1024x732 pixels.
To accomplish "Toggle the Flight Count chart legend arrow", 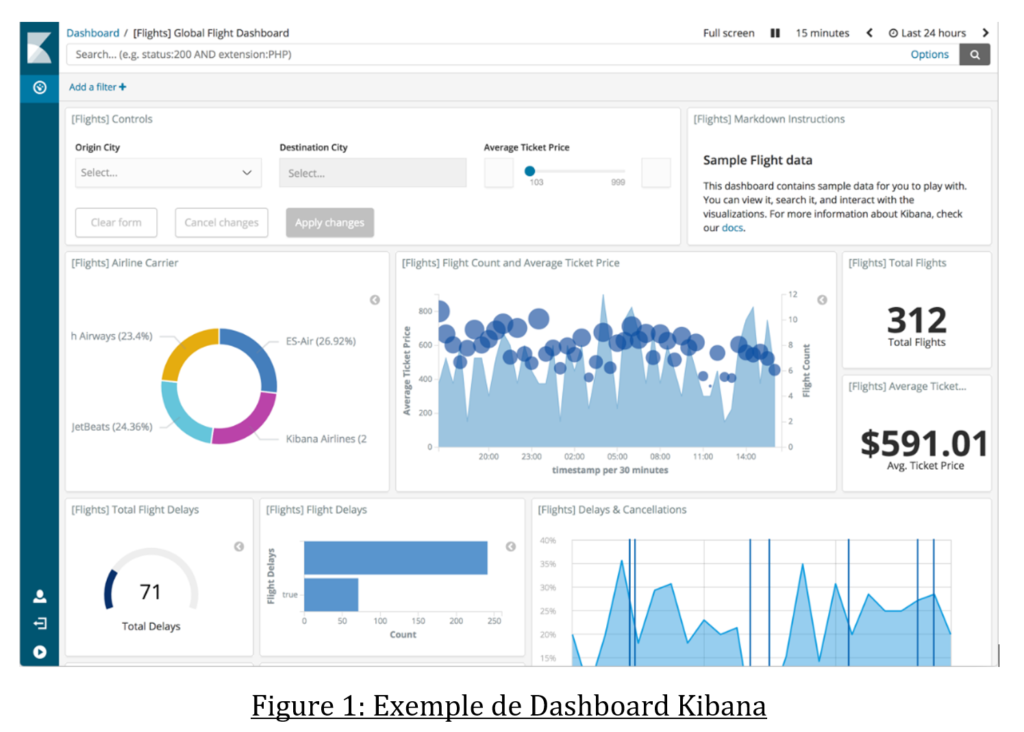I will [822, 300].
